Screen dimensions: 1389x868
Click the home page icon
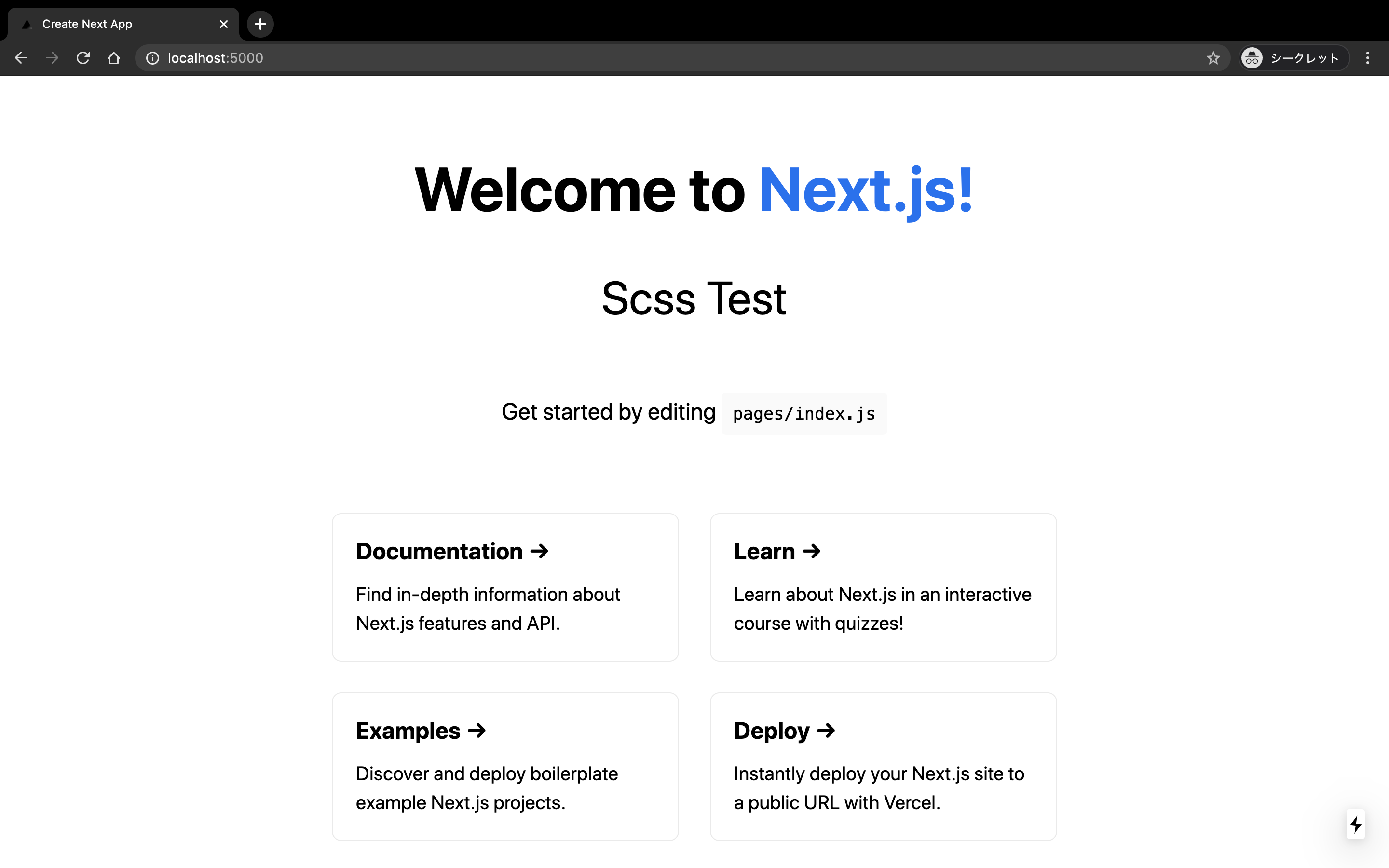click(x=113, y=57)
